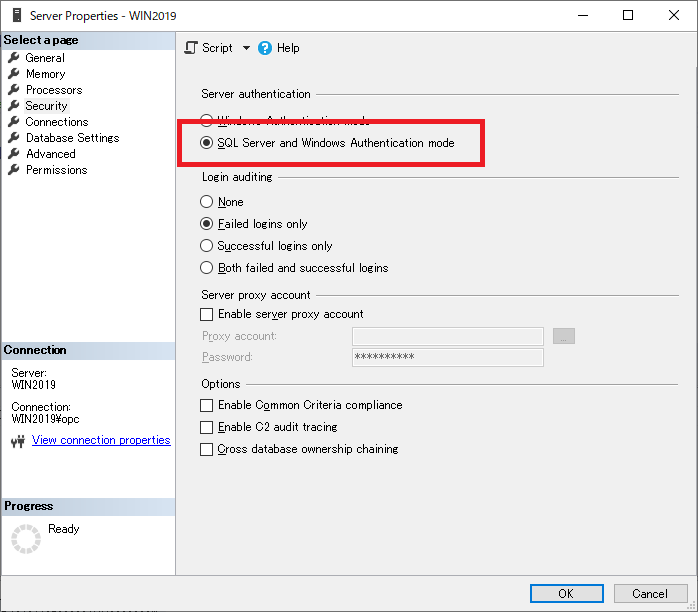Click the connection plug icon beside the link
This screenshot has width=698, height=612.
[18, 441]
